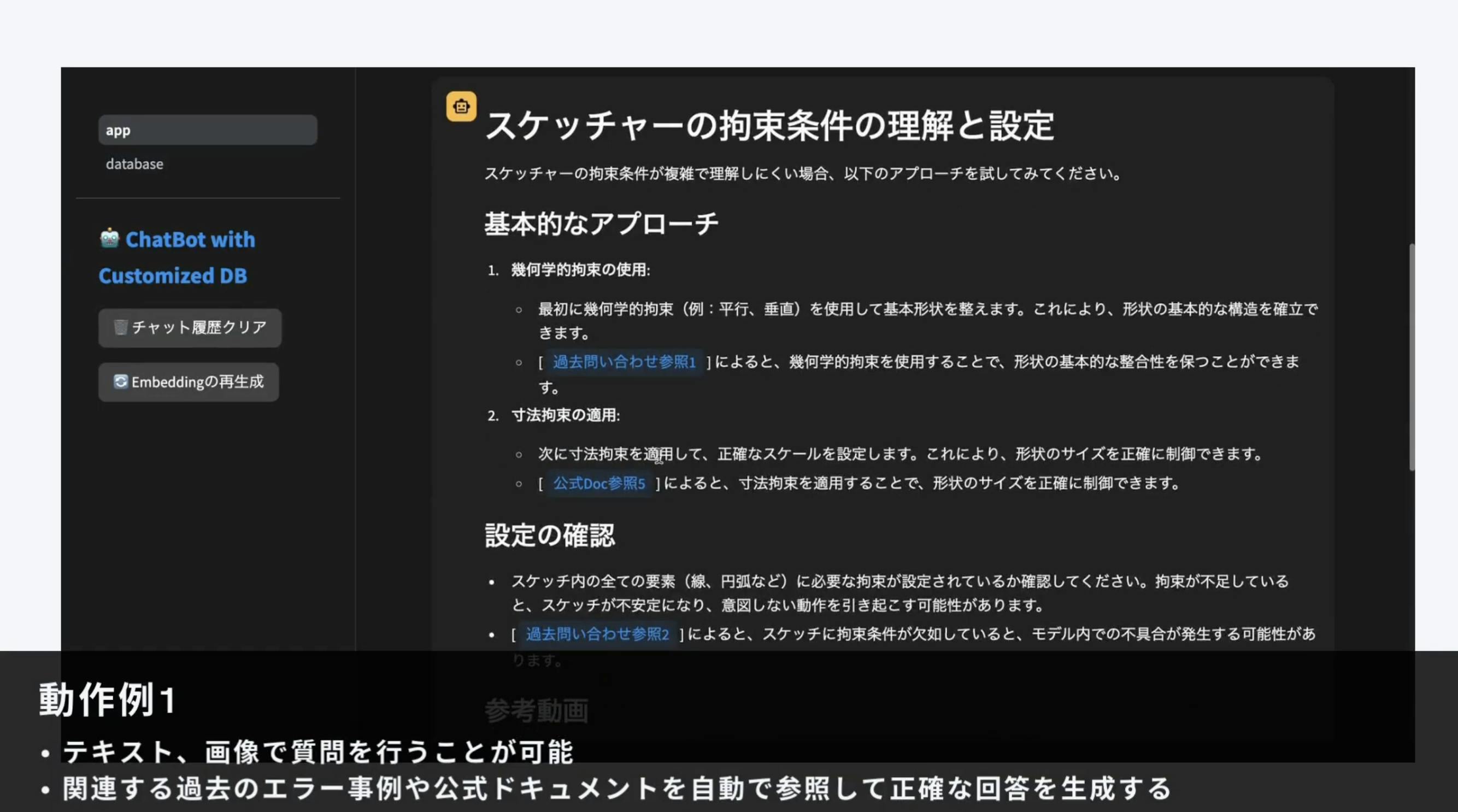1458x812 pixels.
Task: Click the refresh icon on Embedding button
Action: click(x=120, y=382)
